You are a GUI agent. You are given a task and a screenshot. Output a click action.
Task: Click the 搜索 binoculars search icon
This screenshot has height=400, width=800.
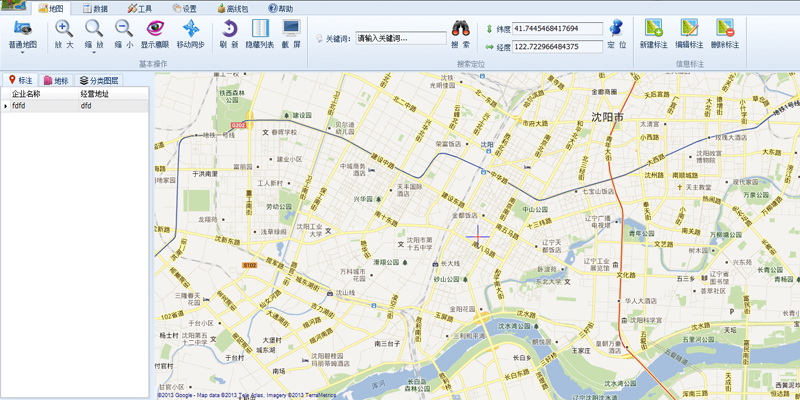(x=460, y=30)
